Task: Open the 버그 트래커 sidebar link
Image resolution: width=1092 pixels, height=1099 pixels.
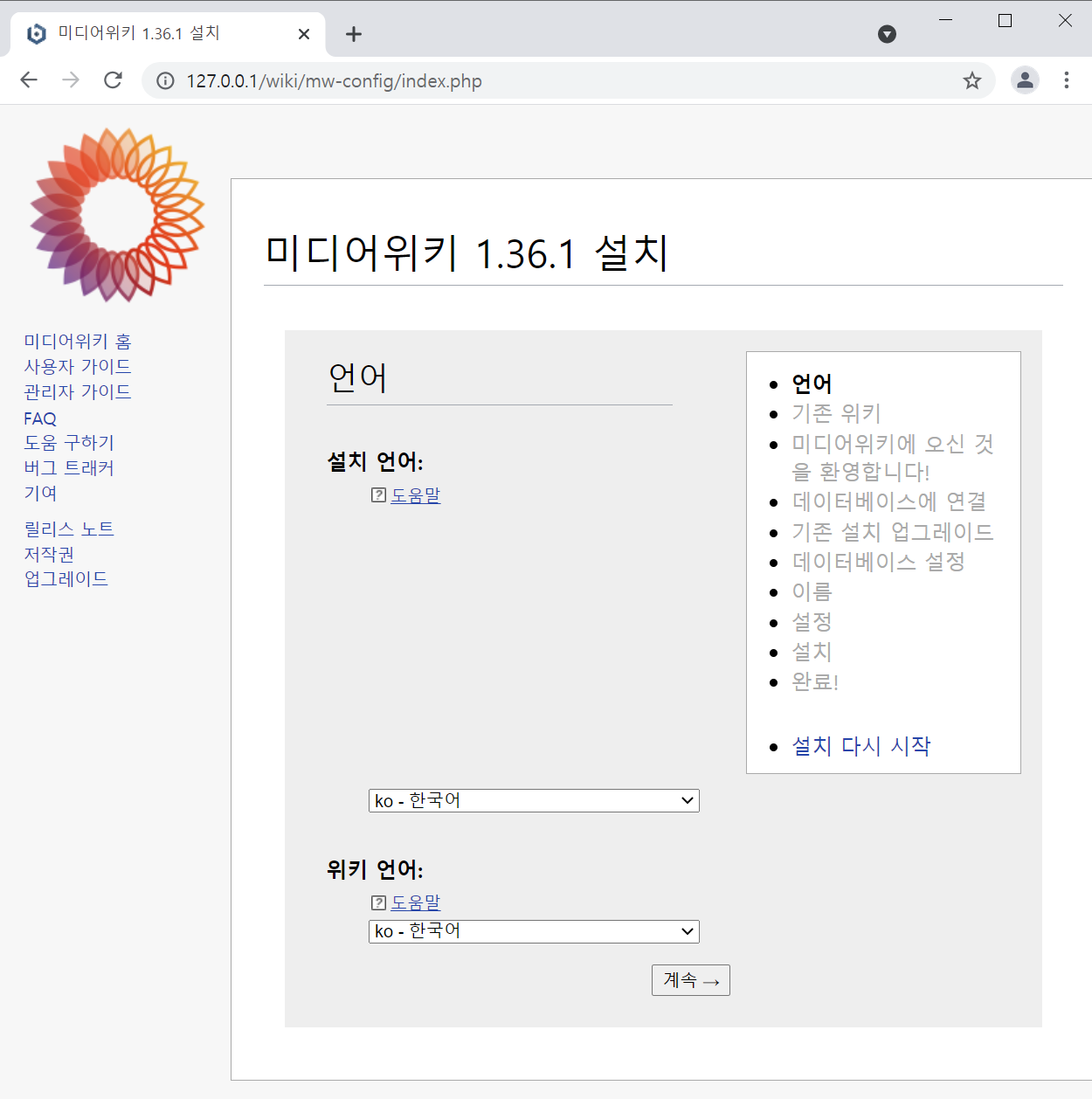Action: [68, 467]
